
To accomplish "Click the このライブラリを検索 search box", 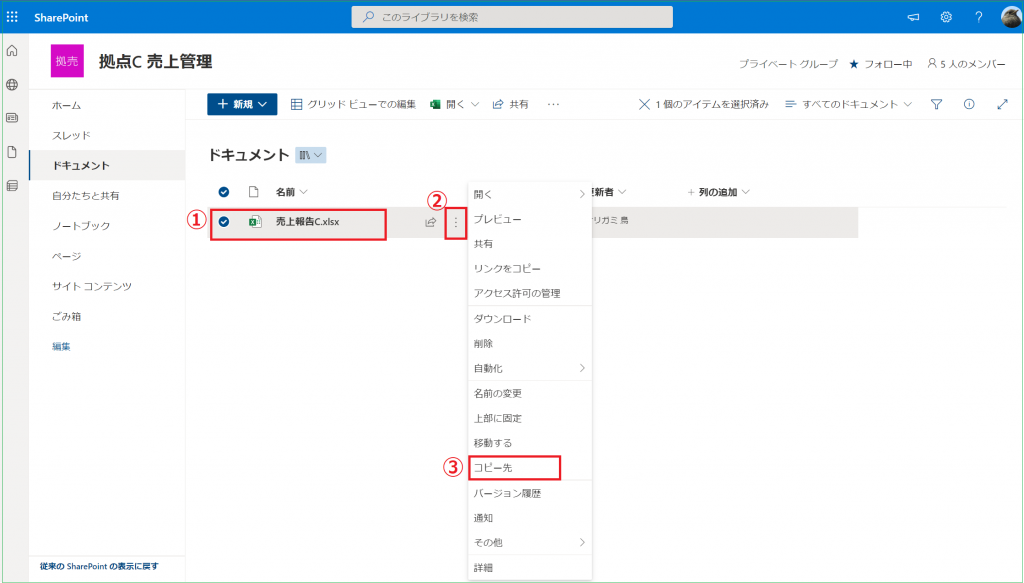I will click(510, 17).
